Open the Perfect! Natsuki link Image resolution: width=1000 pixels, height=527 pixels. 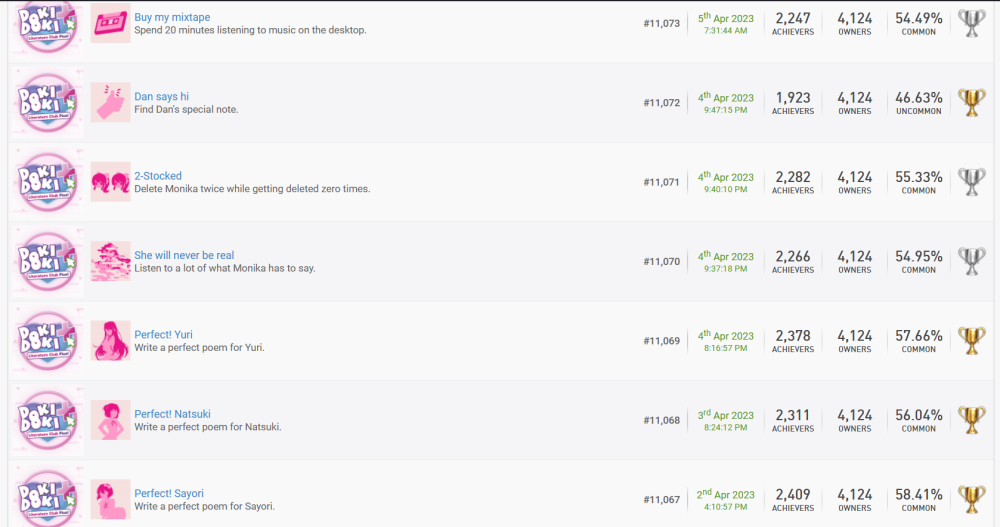pos(172,414)
